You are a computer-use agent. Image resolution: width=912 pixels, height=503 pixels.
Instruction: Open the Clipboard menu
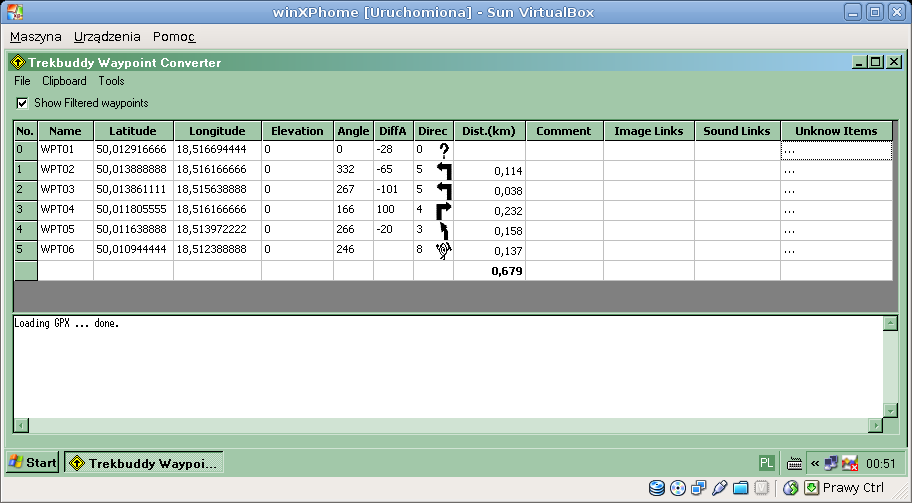coord(64,81)
